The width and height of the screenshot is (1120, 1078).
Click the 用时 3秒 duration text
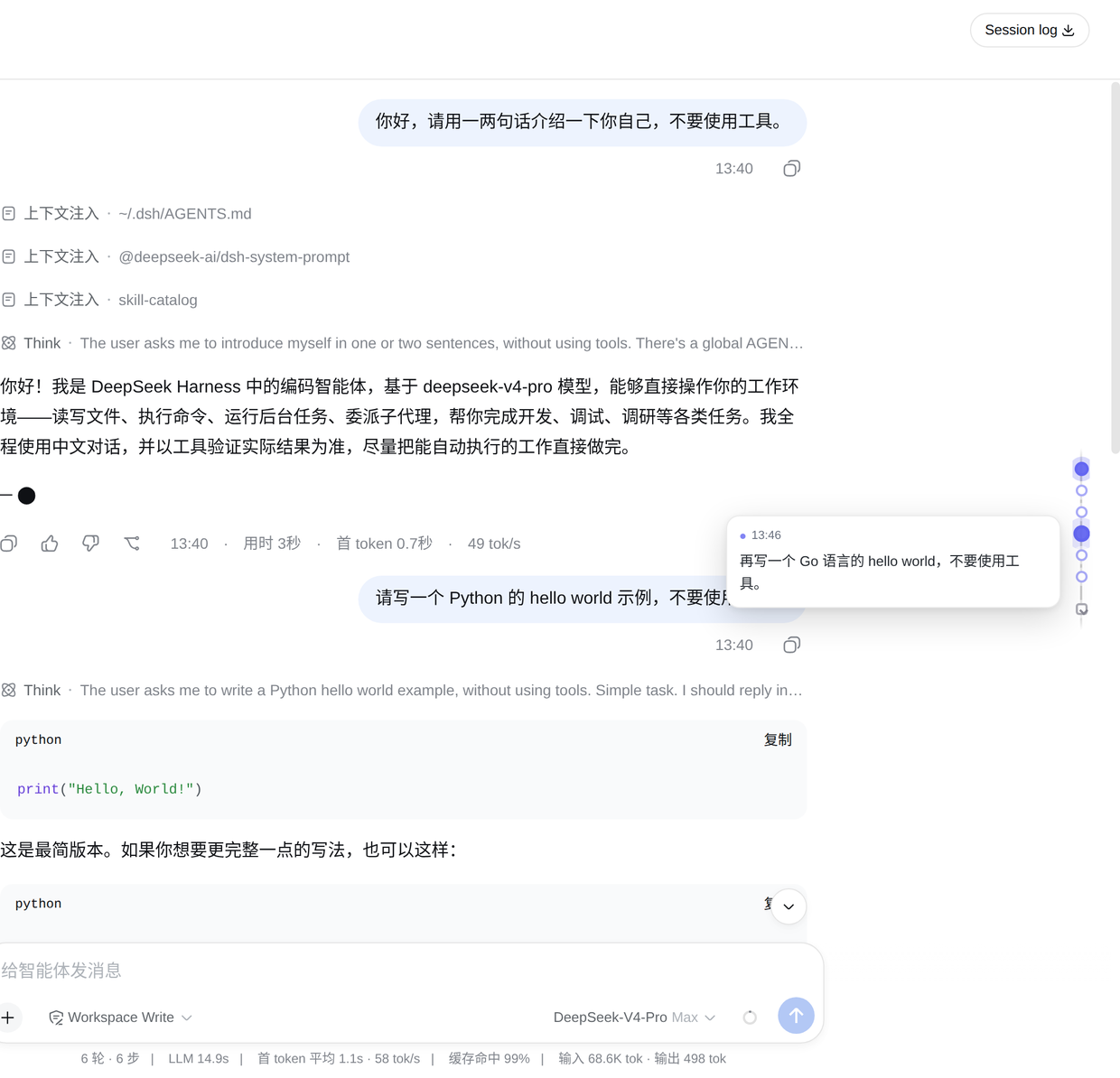[272, 544]
